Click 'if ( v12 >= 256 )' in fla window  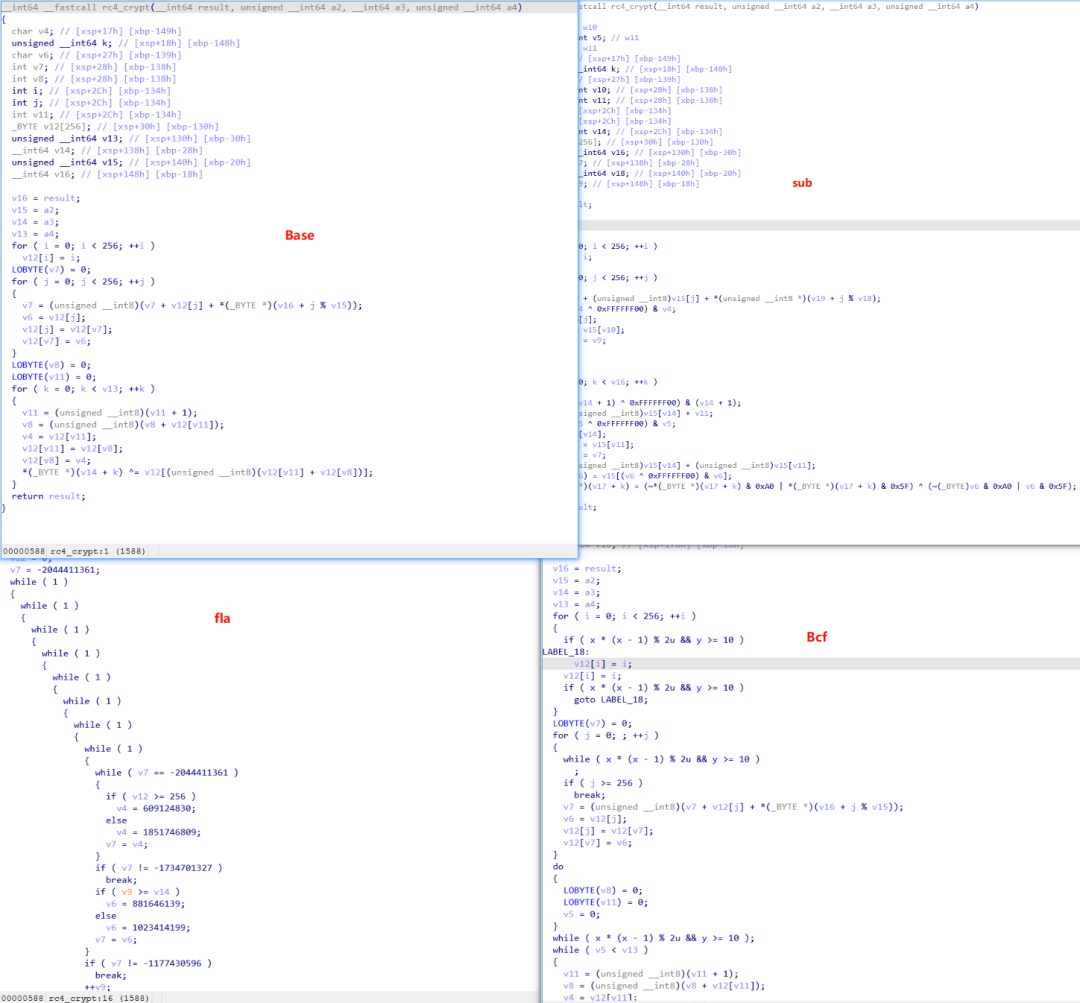coord(151,796)
